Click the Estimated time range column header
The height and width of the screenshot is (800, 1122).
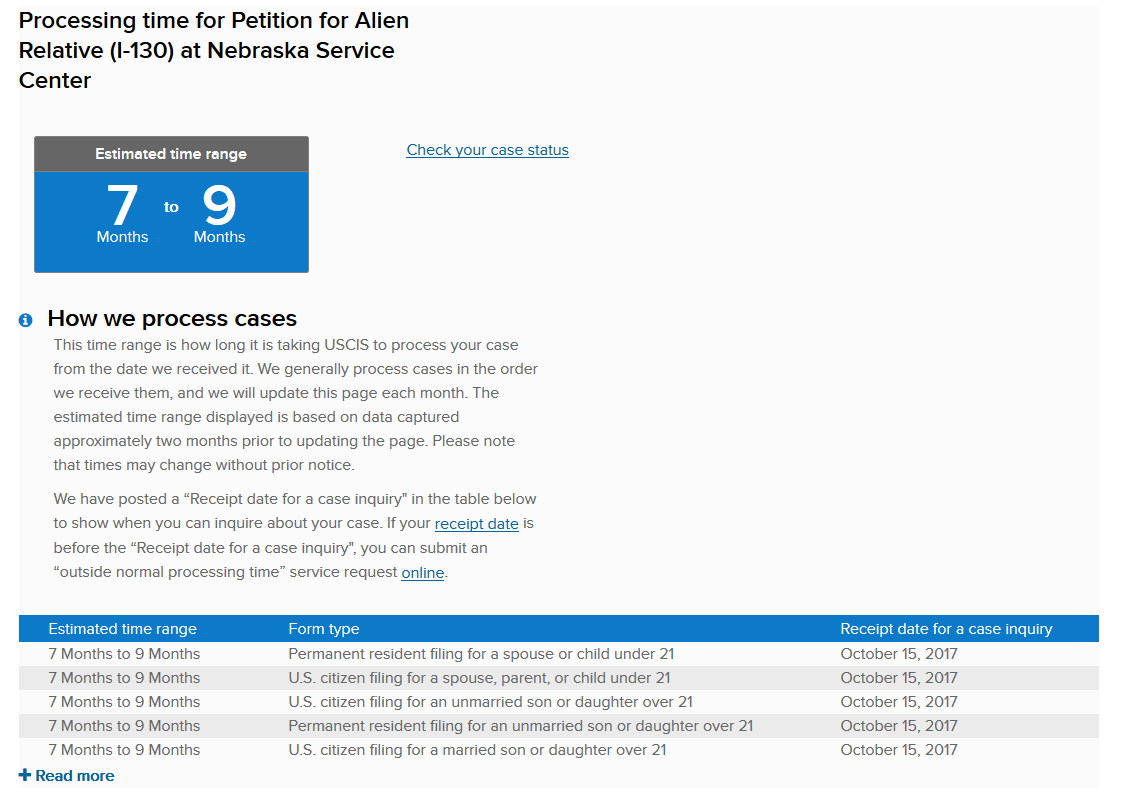(122, 629)
